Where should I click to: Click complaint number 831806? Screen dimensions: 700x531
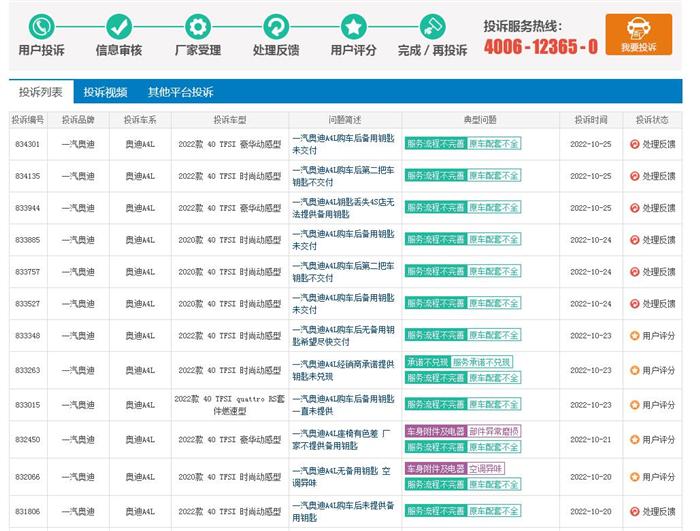click(x=27, y=511)
